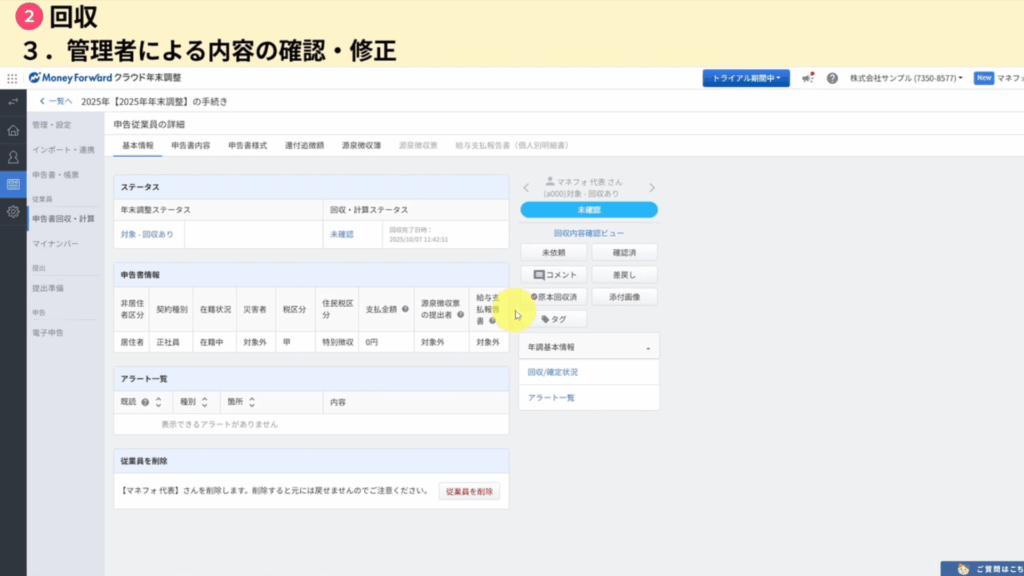
Task: Open the settings gear icon in sidebar
Action: pos(13,211)
